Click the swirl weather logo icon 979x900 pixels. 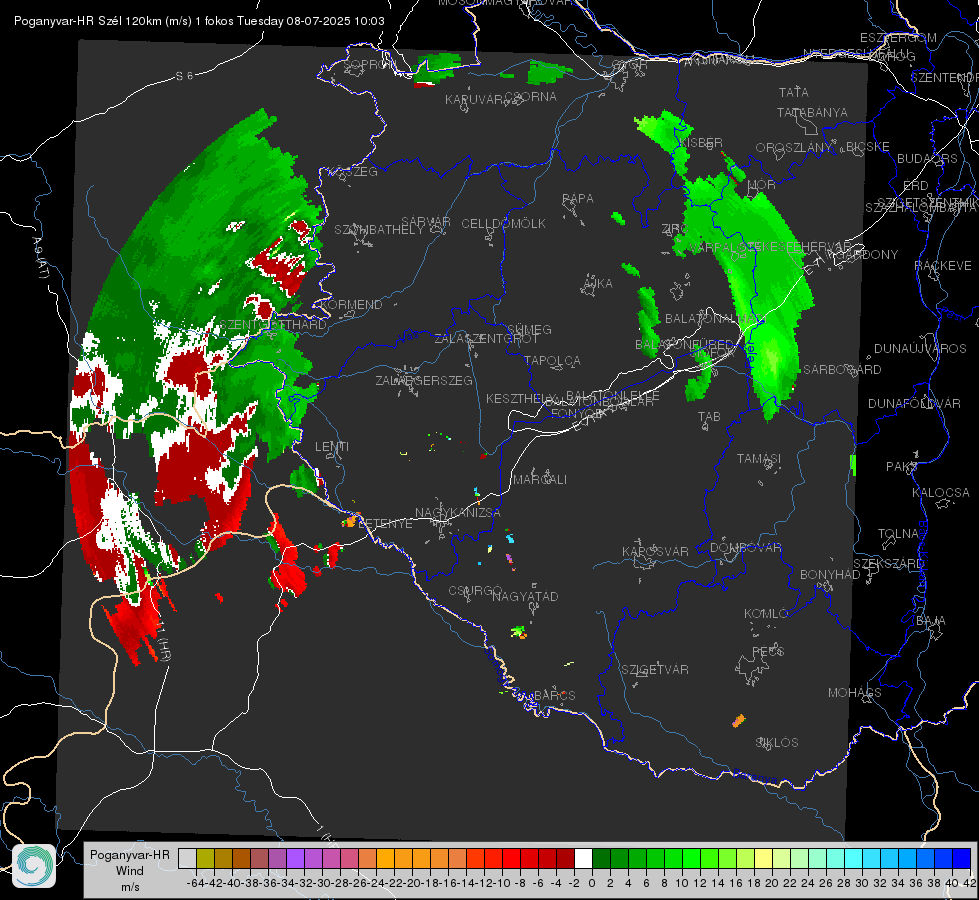34,866
